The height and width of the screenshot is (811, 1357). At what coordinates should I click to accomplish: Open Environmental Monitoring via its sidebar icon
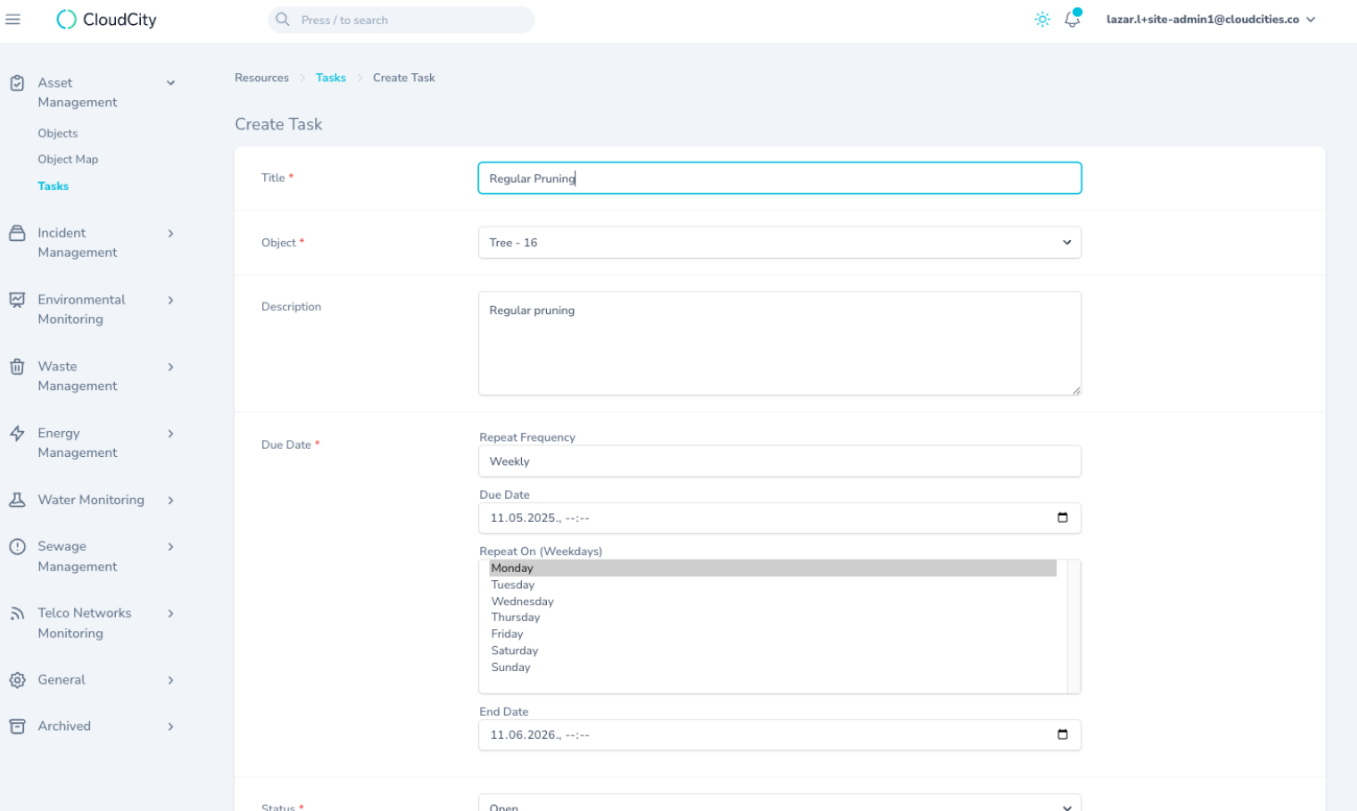[16, 299]
